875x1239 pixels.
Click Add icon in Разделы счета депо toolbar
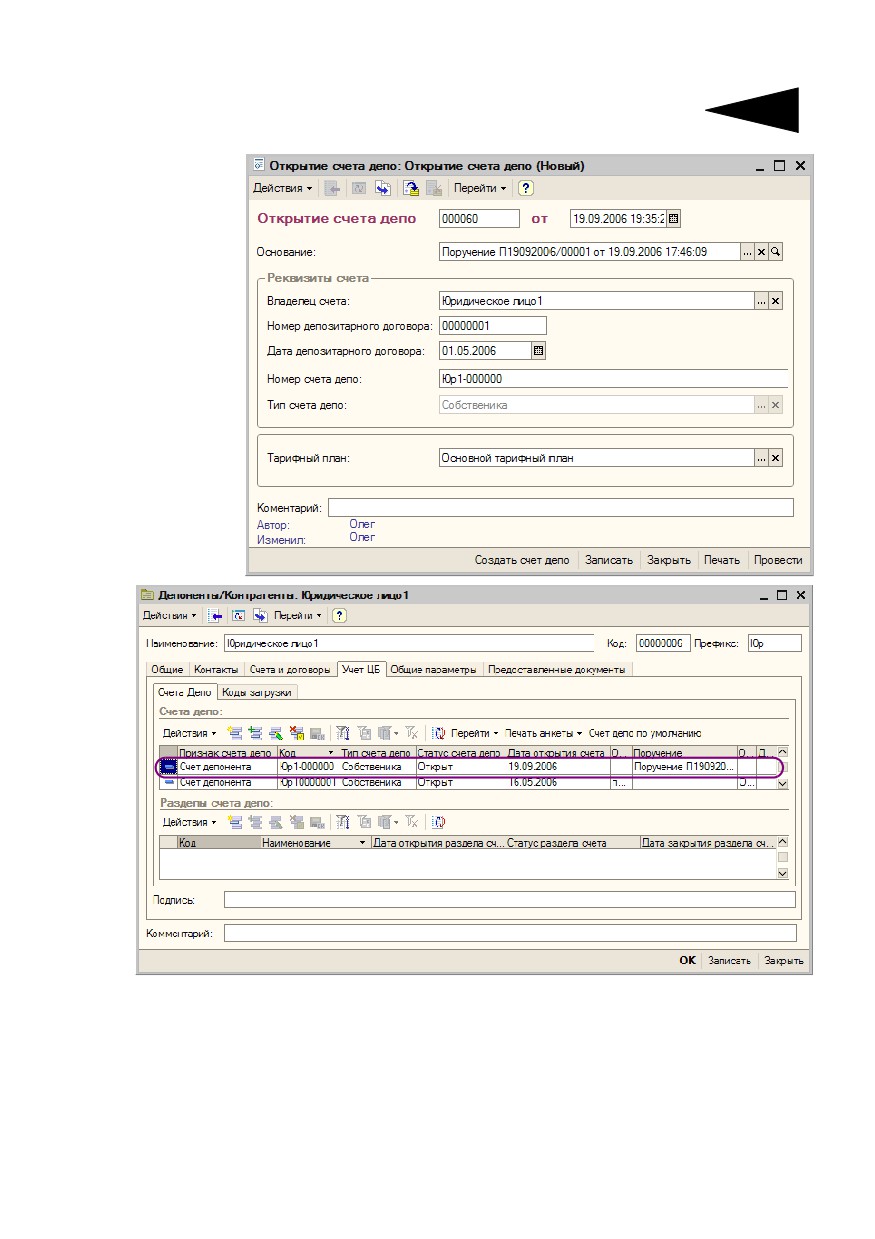(x=235, y=822)
